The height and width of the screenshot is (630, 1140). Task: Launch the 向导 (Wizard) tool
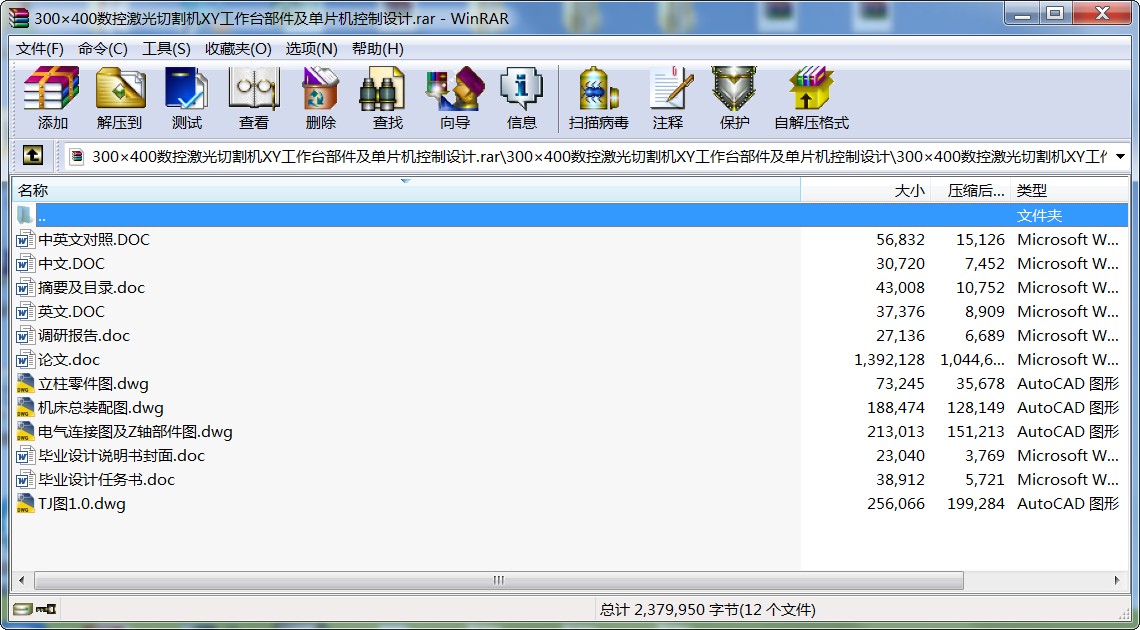tap(454, 98)
